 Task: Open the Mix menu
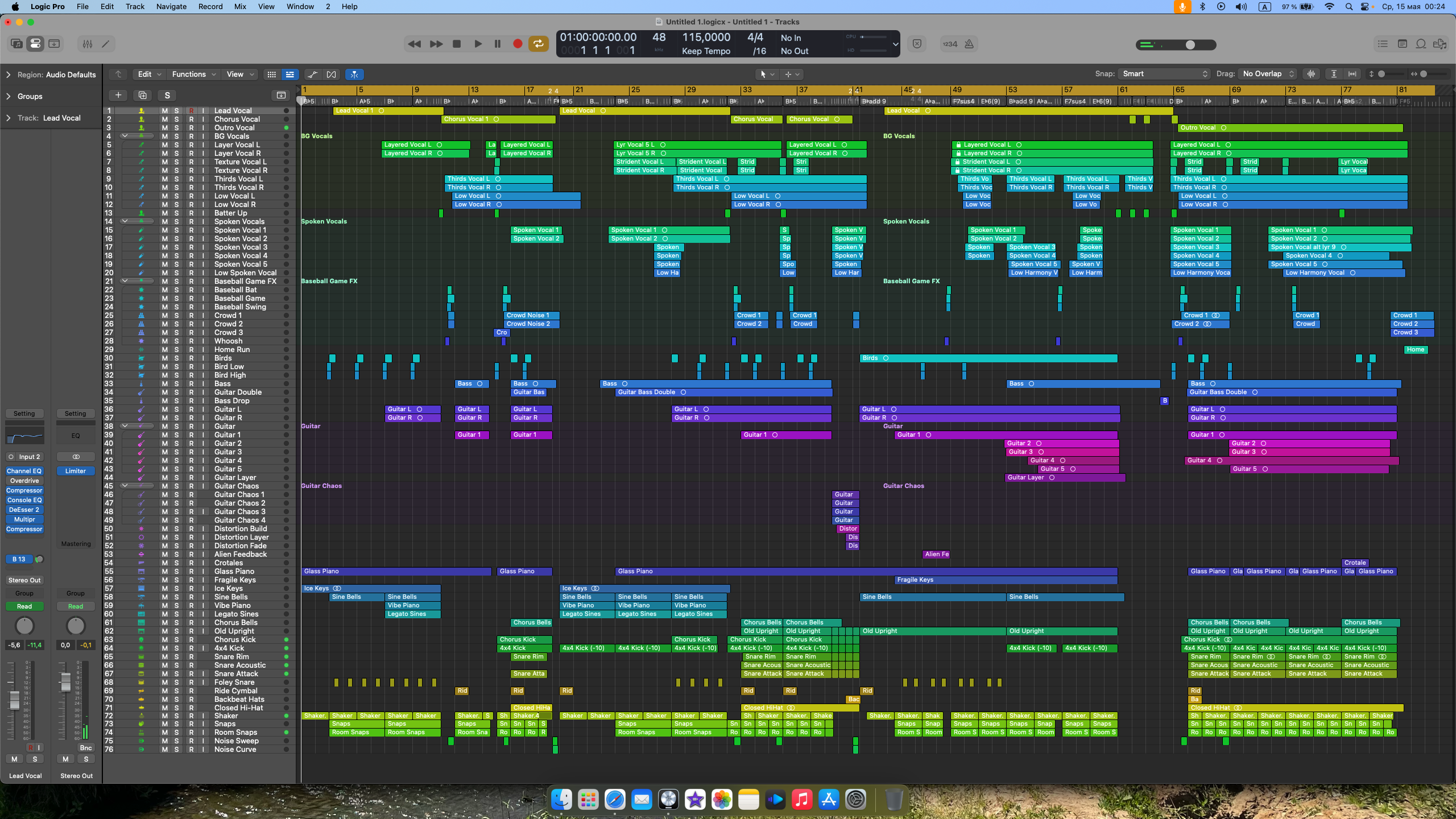tap(240, 6)
